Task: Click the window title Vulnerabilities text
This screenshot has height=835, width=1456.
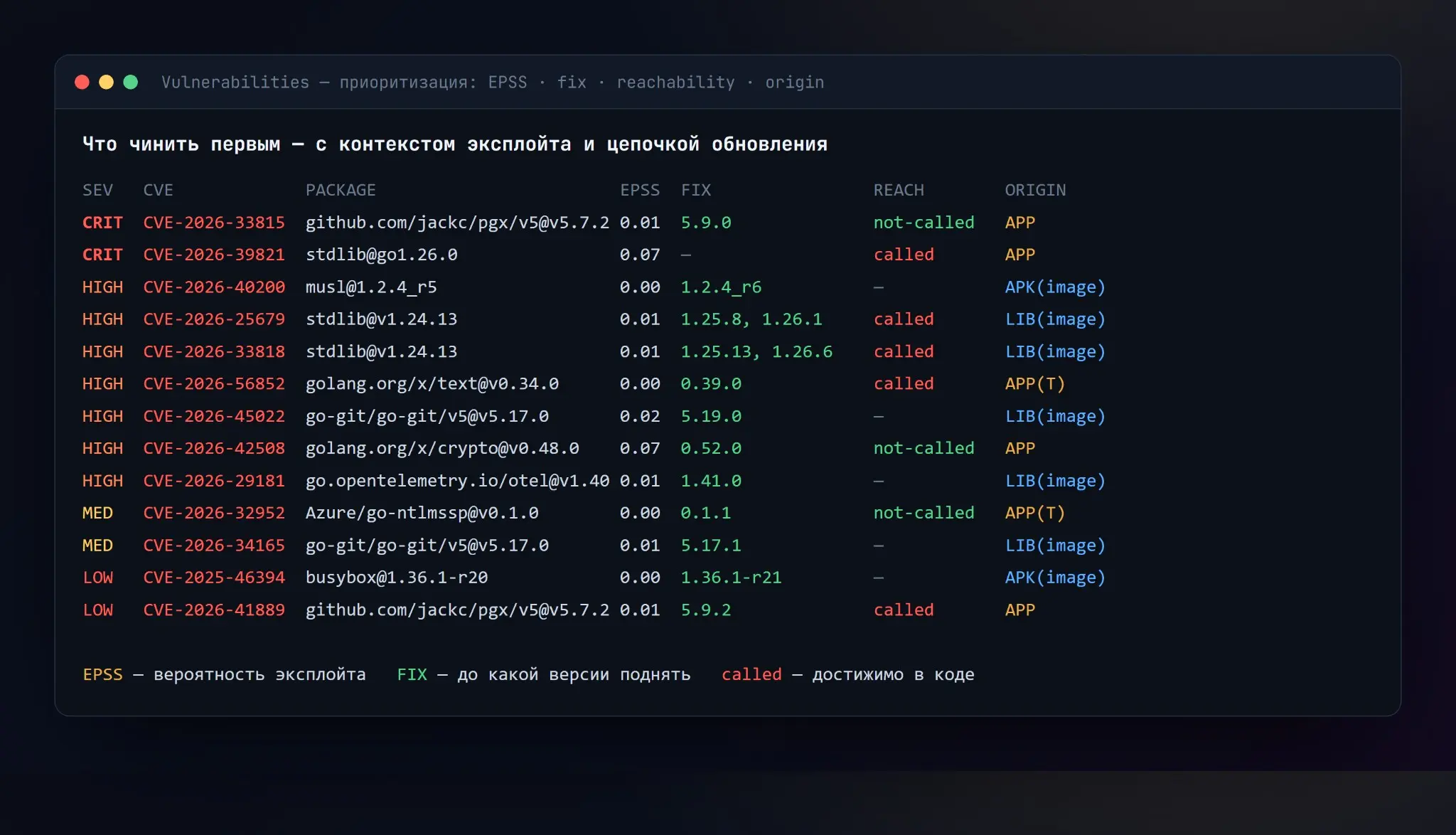Action: click(235, 83)
